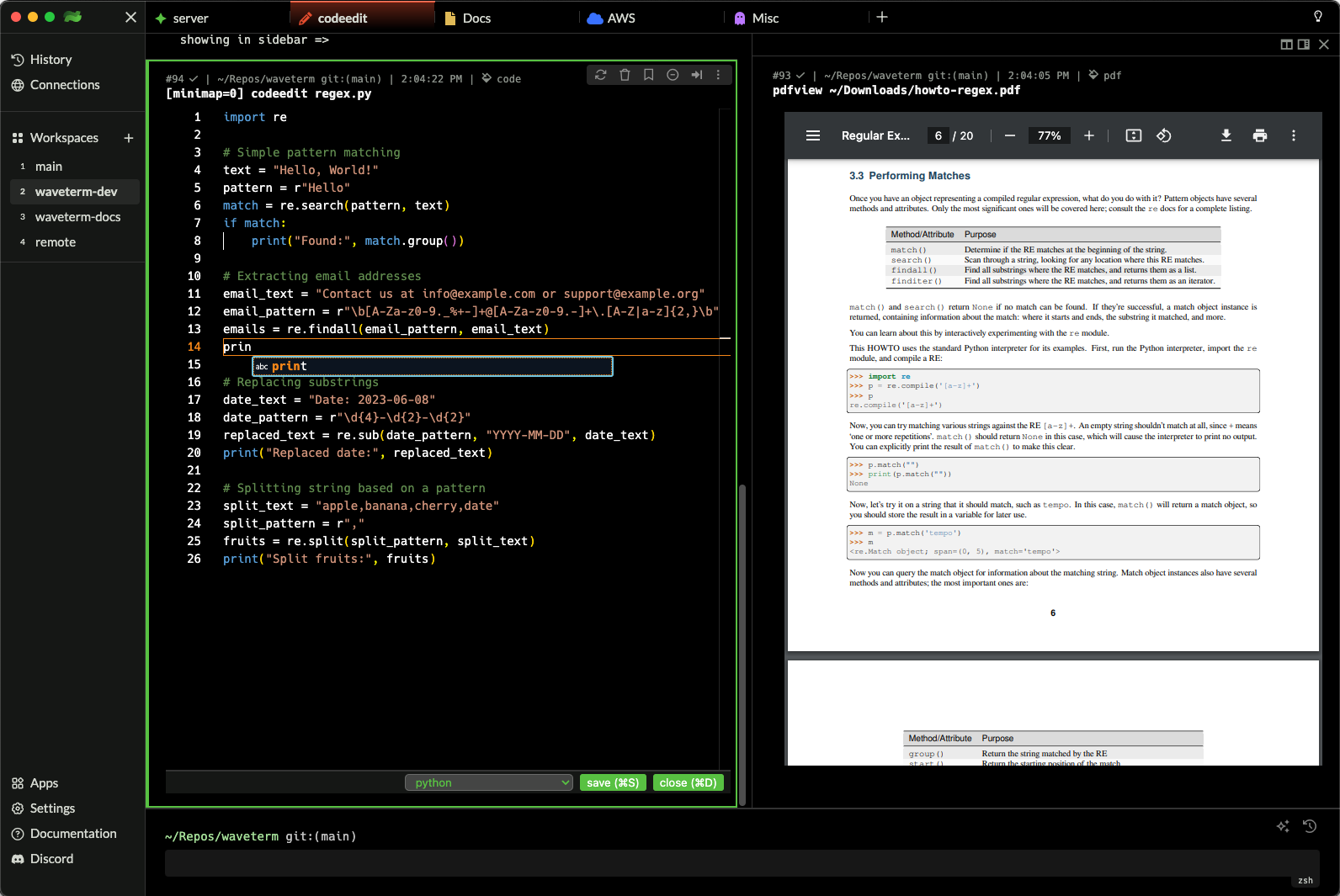
Task: Rotate the PDF counterclockwise
Action: click(1163, 135)
